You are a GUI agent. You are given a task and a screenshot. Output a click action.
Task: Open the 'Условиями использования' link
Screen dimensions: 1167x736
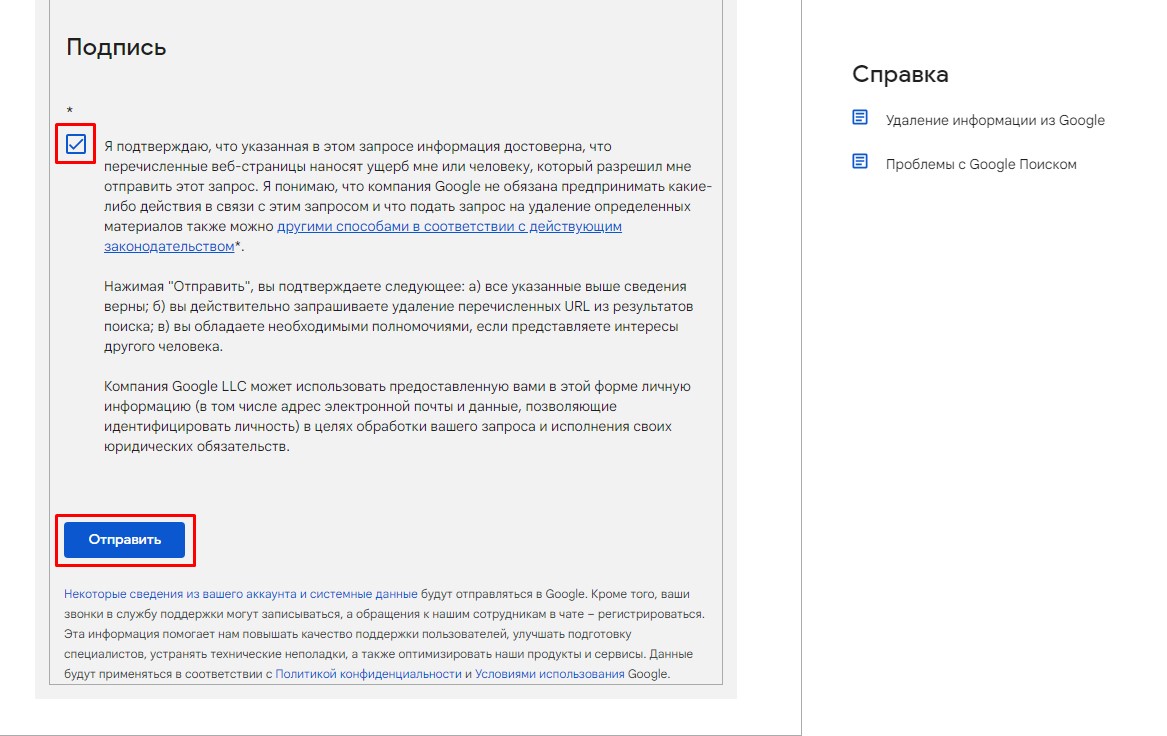pyautogui.click(x=549, y=674)
